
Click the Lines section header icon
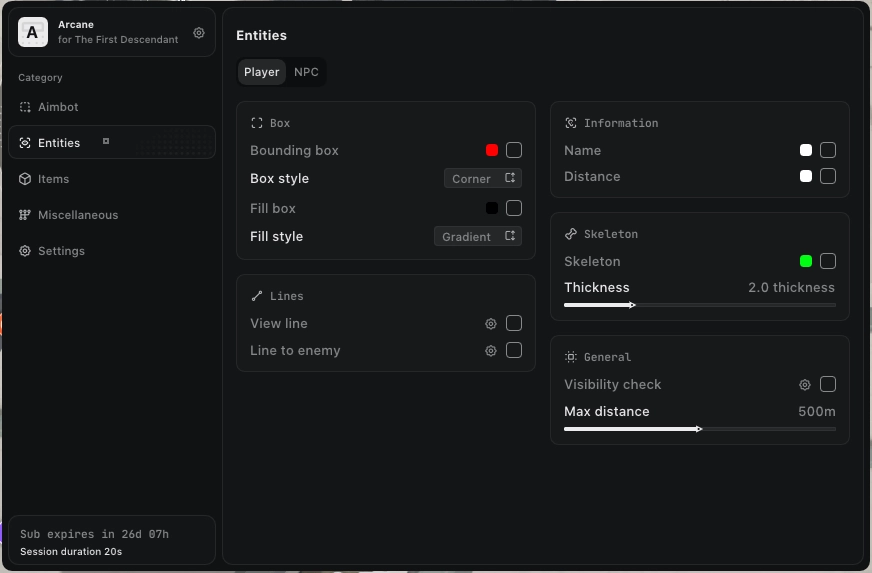pyautogui.click(x=257, y=296)
